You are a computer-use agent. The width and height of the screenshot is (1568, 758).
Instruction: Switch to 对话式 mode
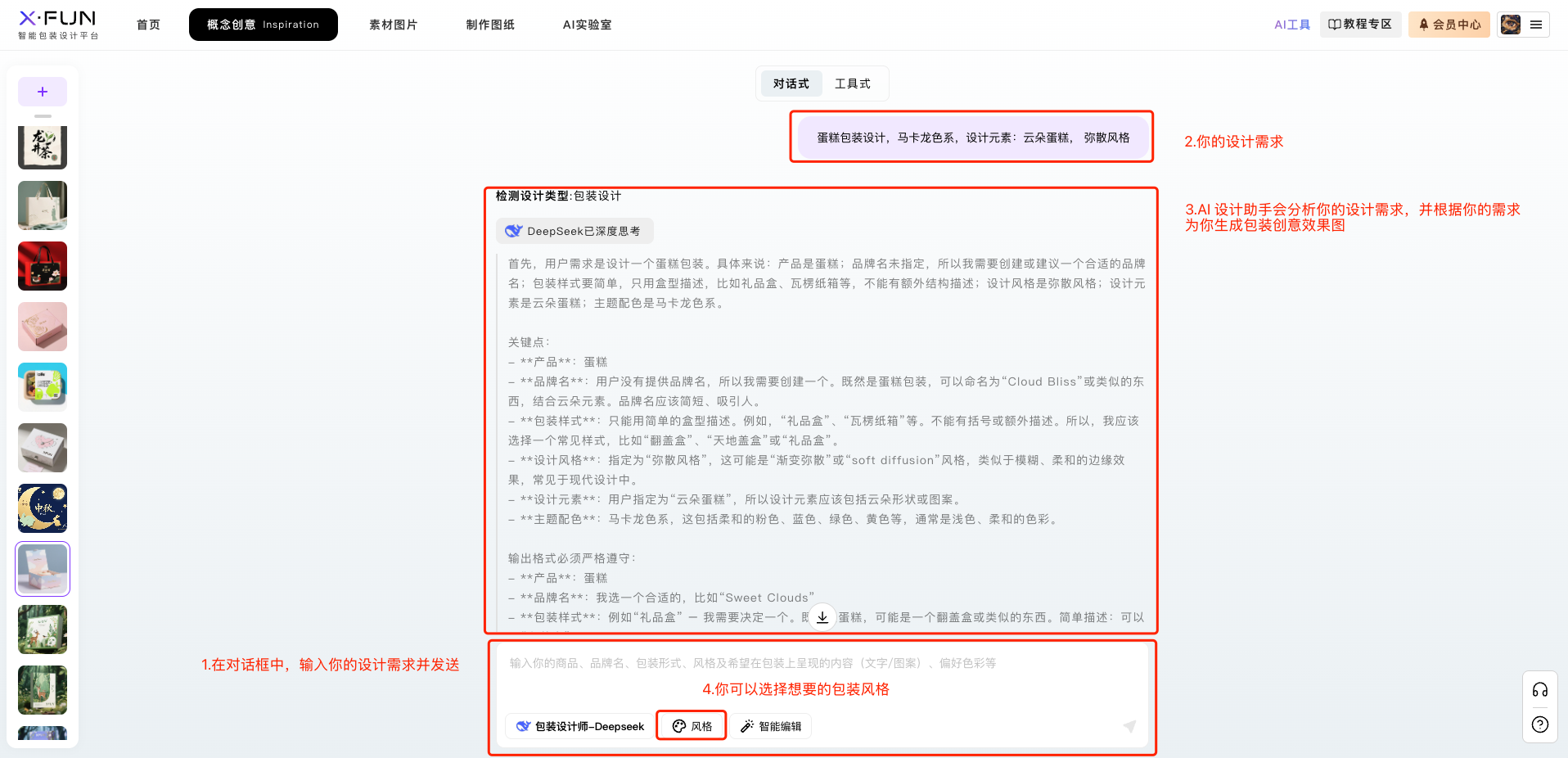coord(791,83)
